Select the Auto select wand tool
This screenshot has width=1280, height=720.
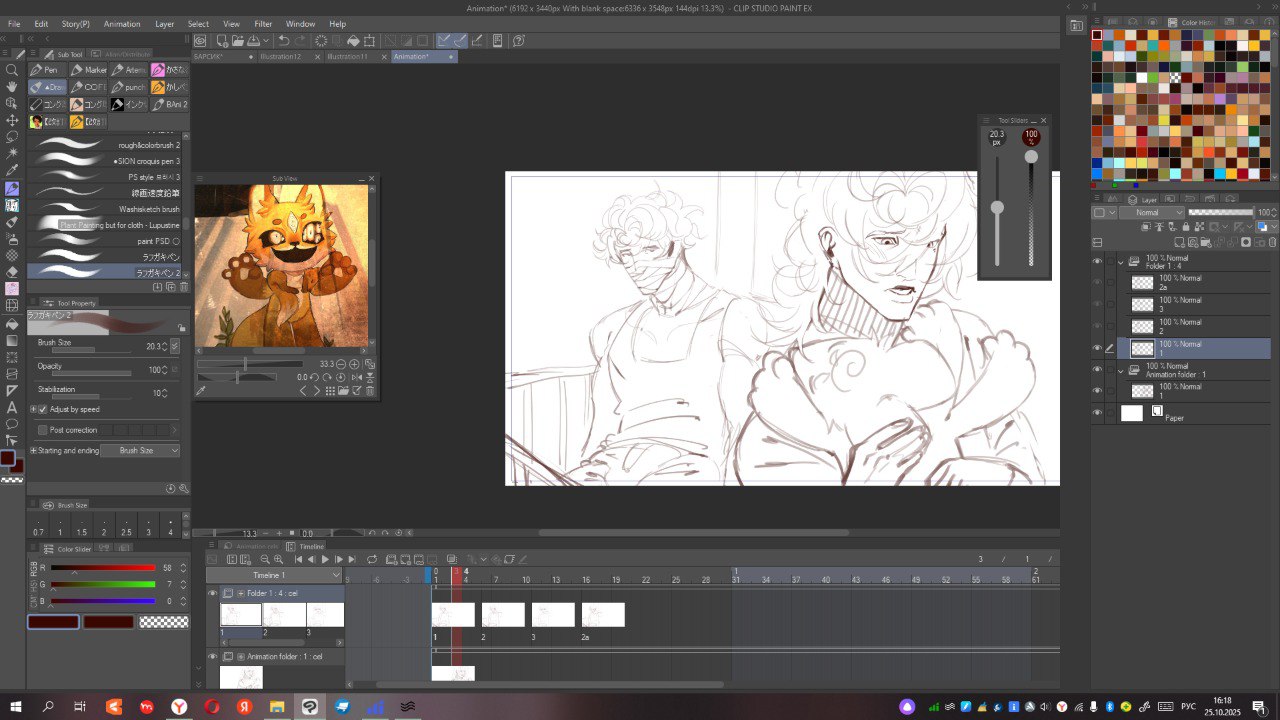[12, 154]
